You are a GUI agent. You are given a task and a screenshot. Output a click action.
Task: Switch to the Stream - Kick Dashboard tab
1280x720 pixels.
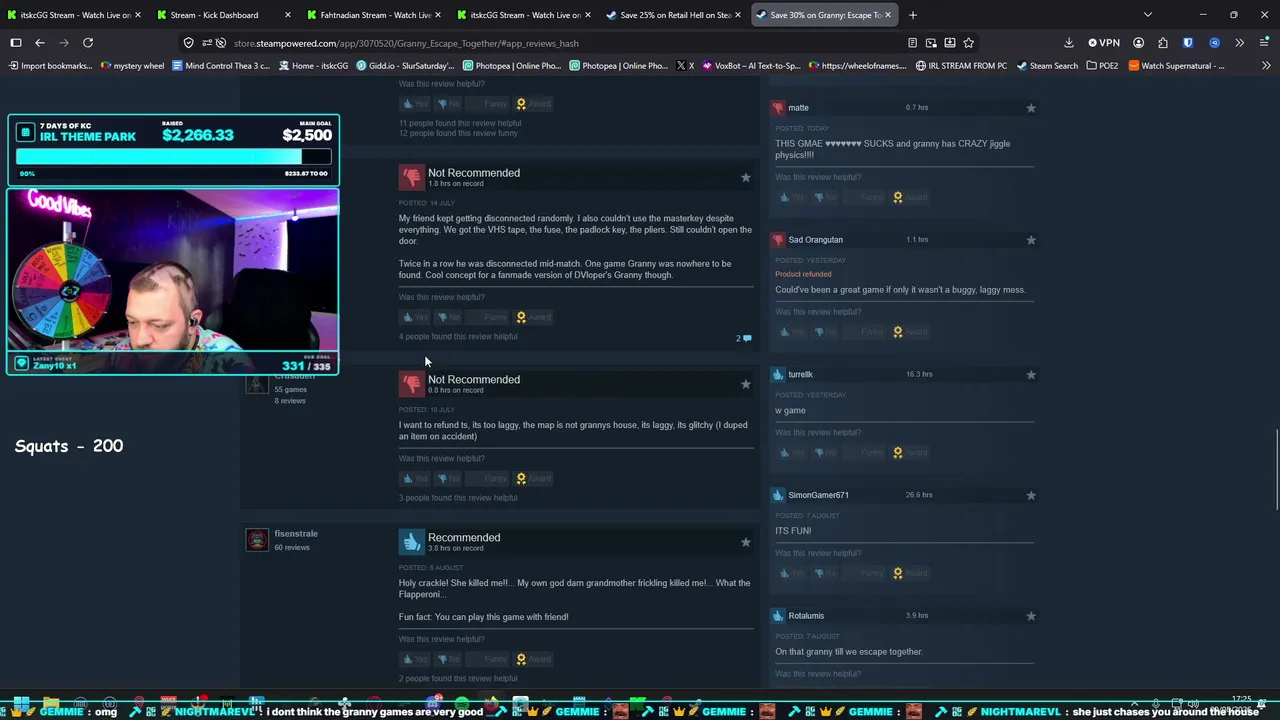click(222, 15)
